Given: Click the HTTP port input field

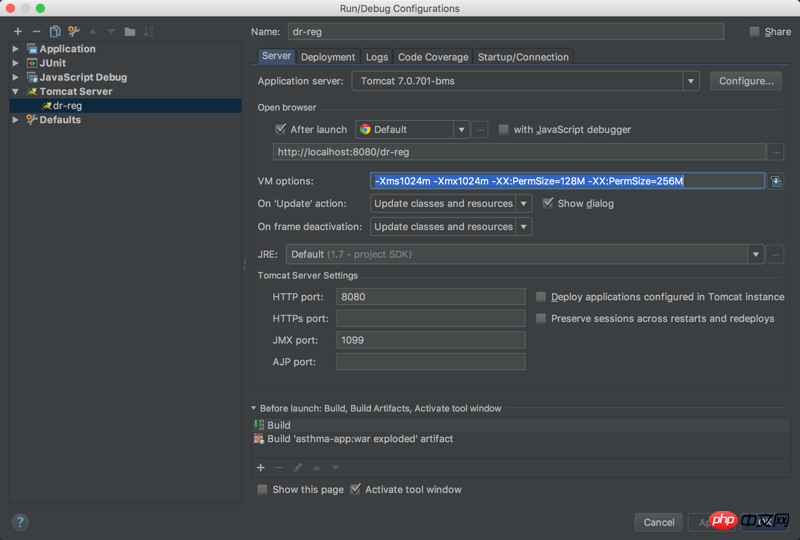Looking at the screenshot, I should click(x=430, y=297).
